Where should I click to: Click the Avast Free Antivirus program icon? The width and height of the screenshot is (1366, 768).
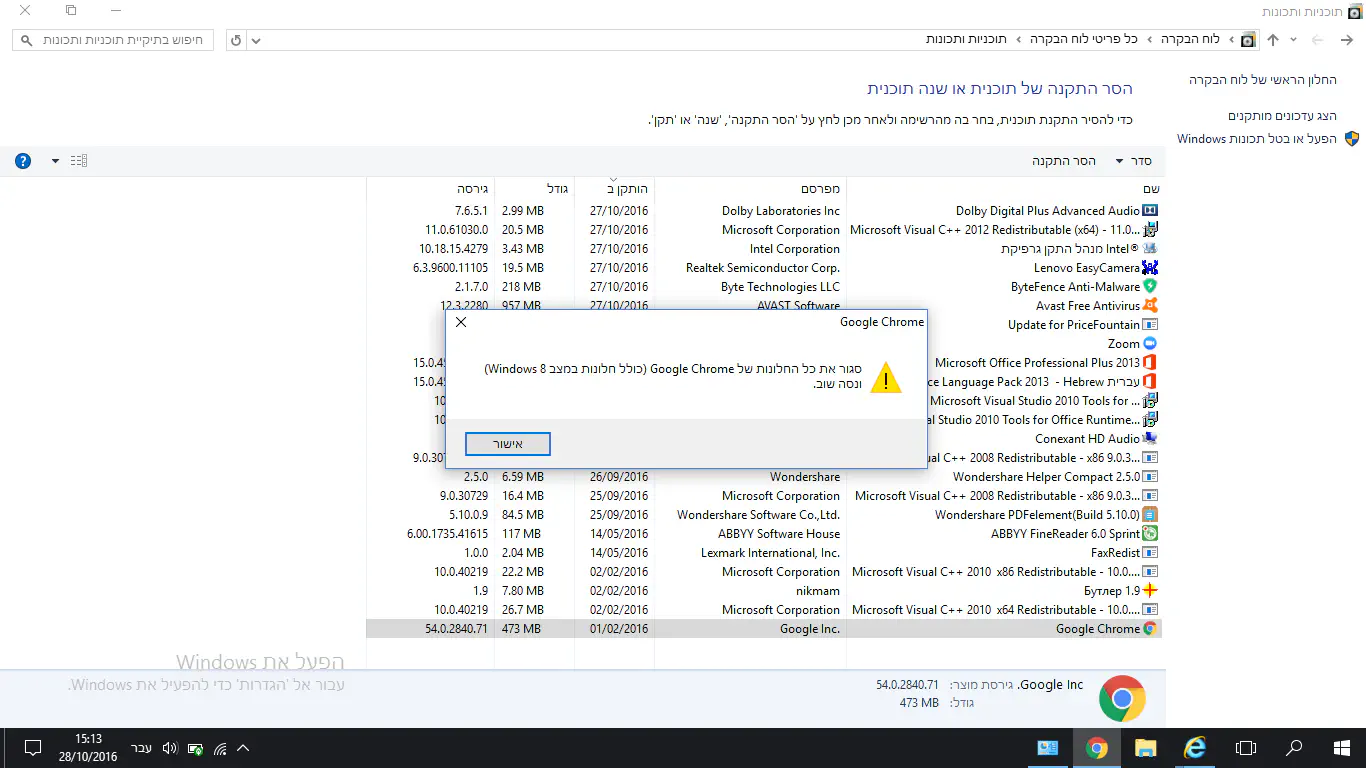point(1150,306)
